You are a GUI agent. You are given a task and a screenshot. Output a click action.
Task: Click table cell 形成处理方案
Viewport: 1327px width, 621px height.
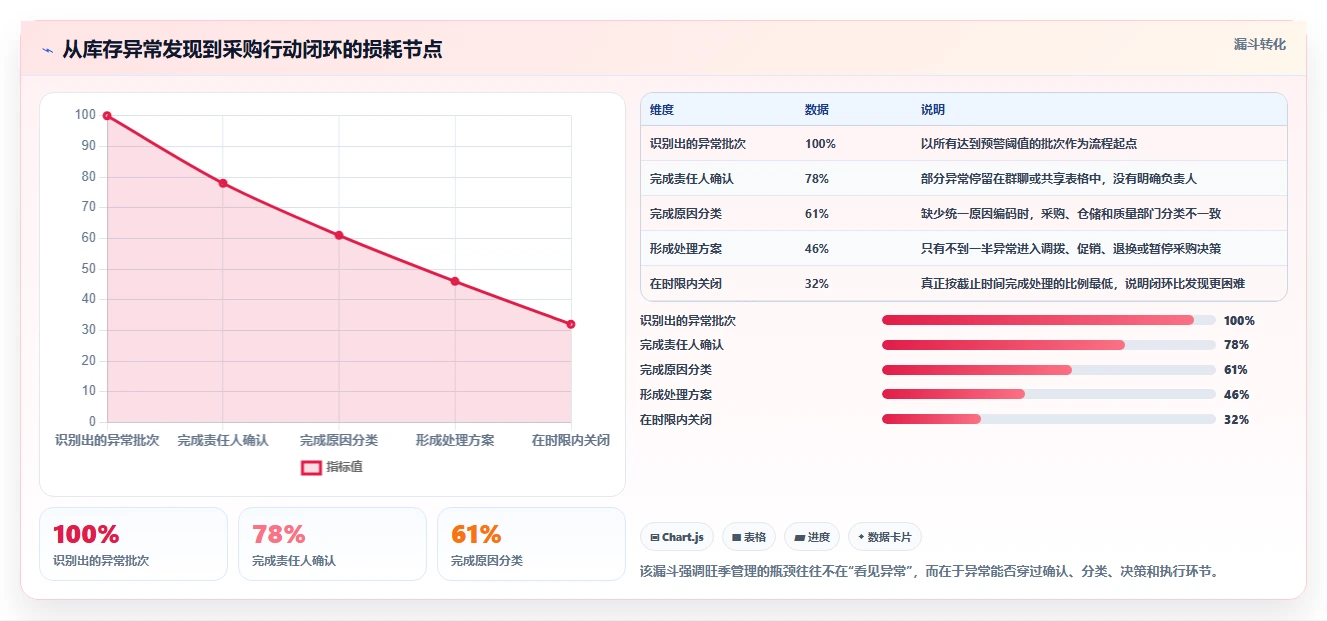point(685,249)
